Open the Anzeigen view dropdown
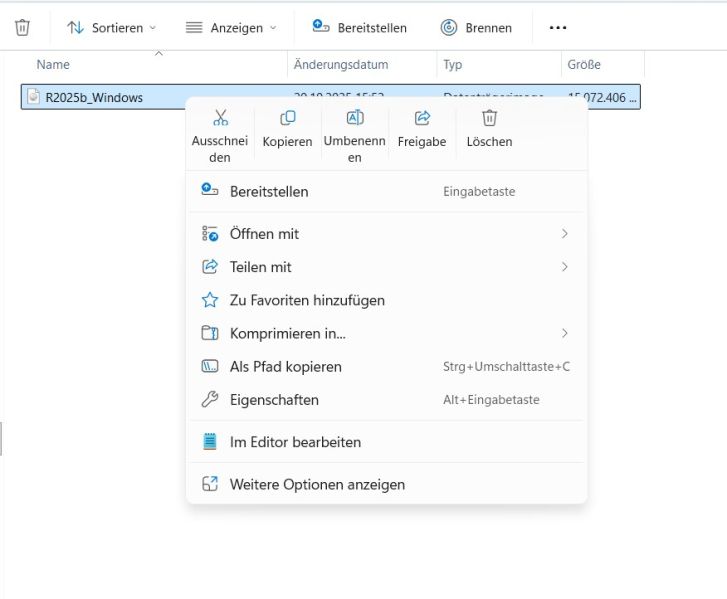This screenshot has height=599, width=727. click(232, 28)
